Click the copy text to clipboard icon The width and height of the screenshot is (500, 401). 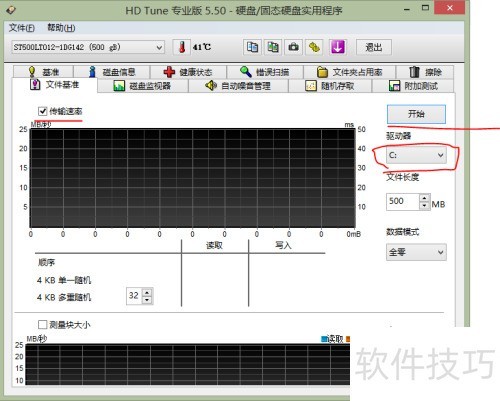252,47
